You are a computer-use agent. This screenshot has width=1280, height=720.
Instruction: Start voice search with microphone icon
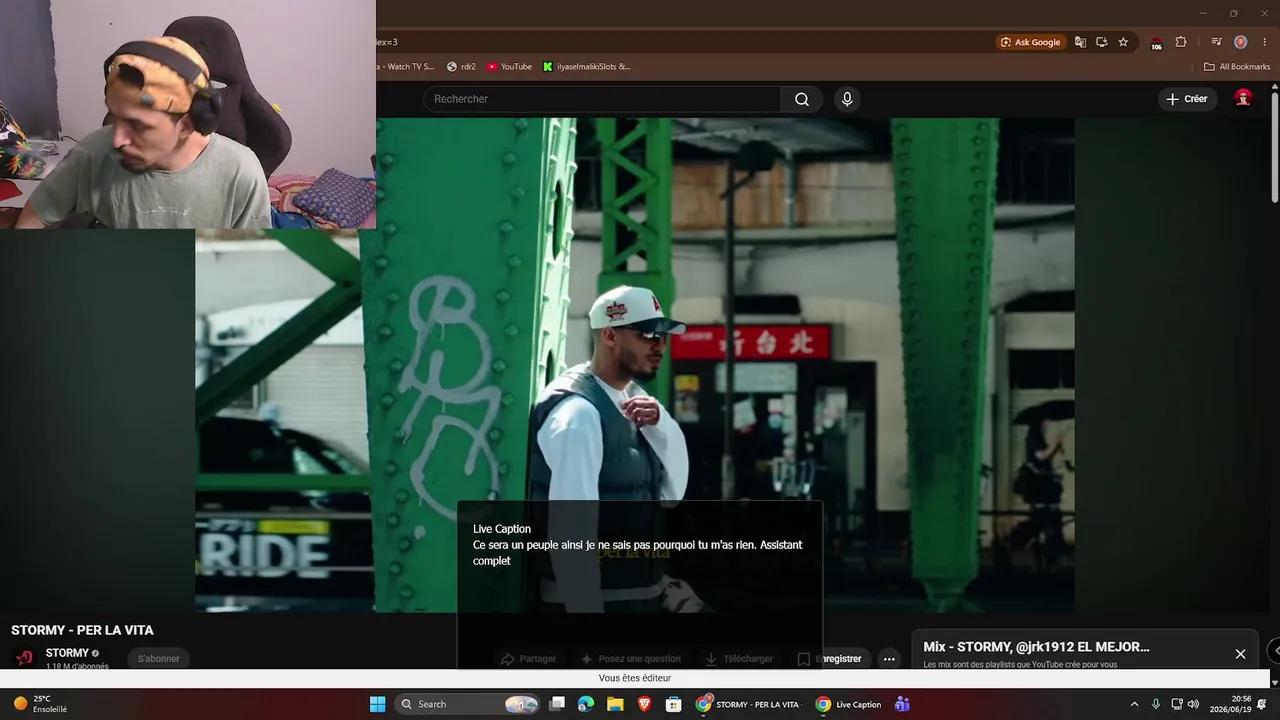click(x=847, y=99)
